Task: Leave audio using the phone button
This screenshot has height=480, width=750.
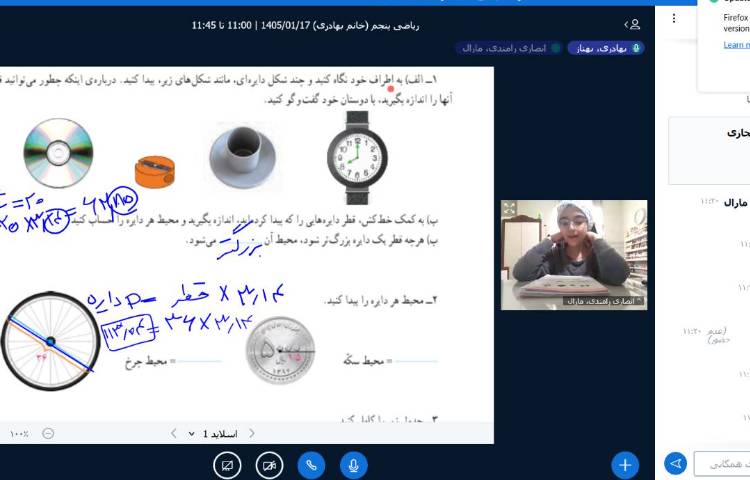Action: click(x=311, y=465)
